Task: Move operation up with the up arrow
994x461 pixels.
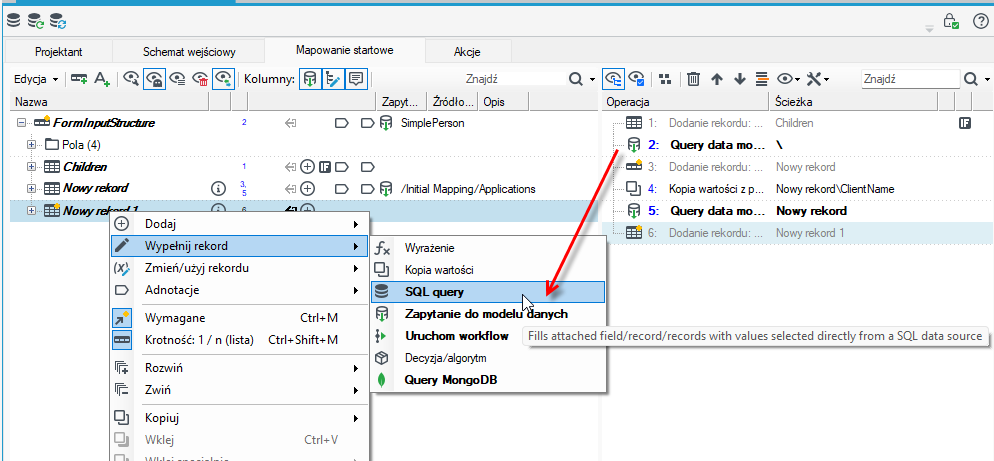Action: click(x=716, y=79)
